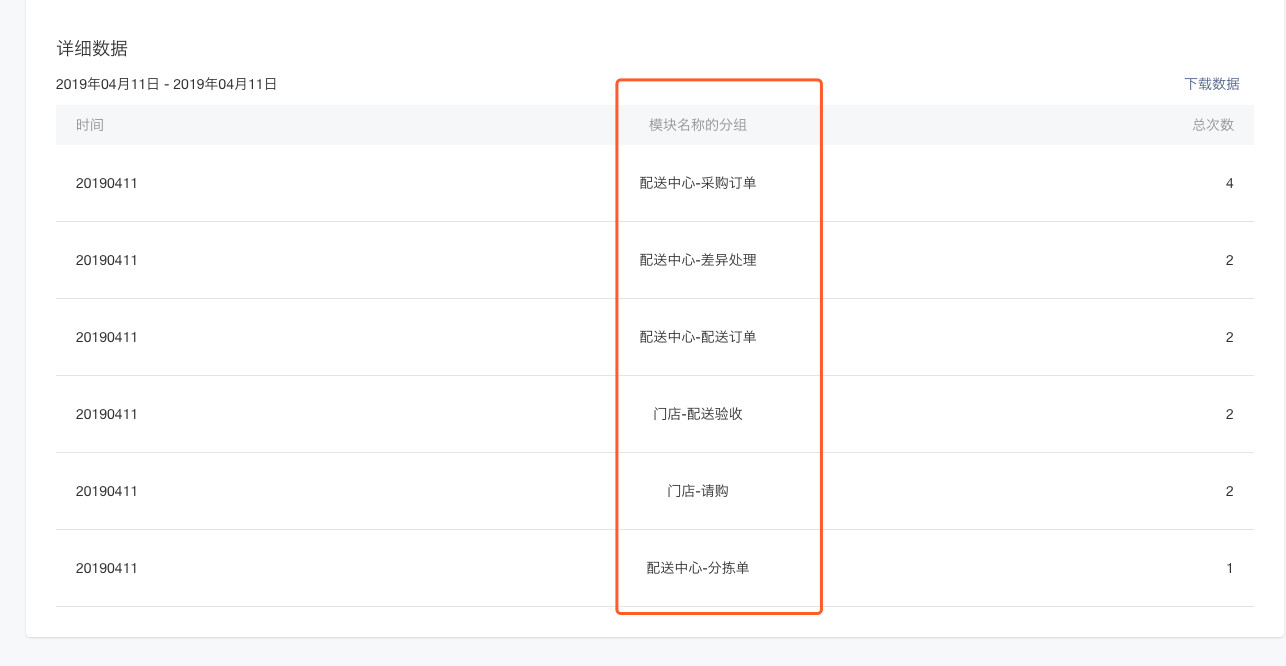
Task: Click the 下载数据 download link
Action: point(1211,84)
